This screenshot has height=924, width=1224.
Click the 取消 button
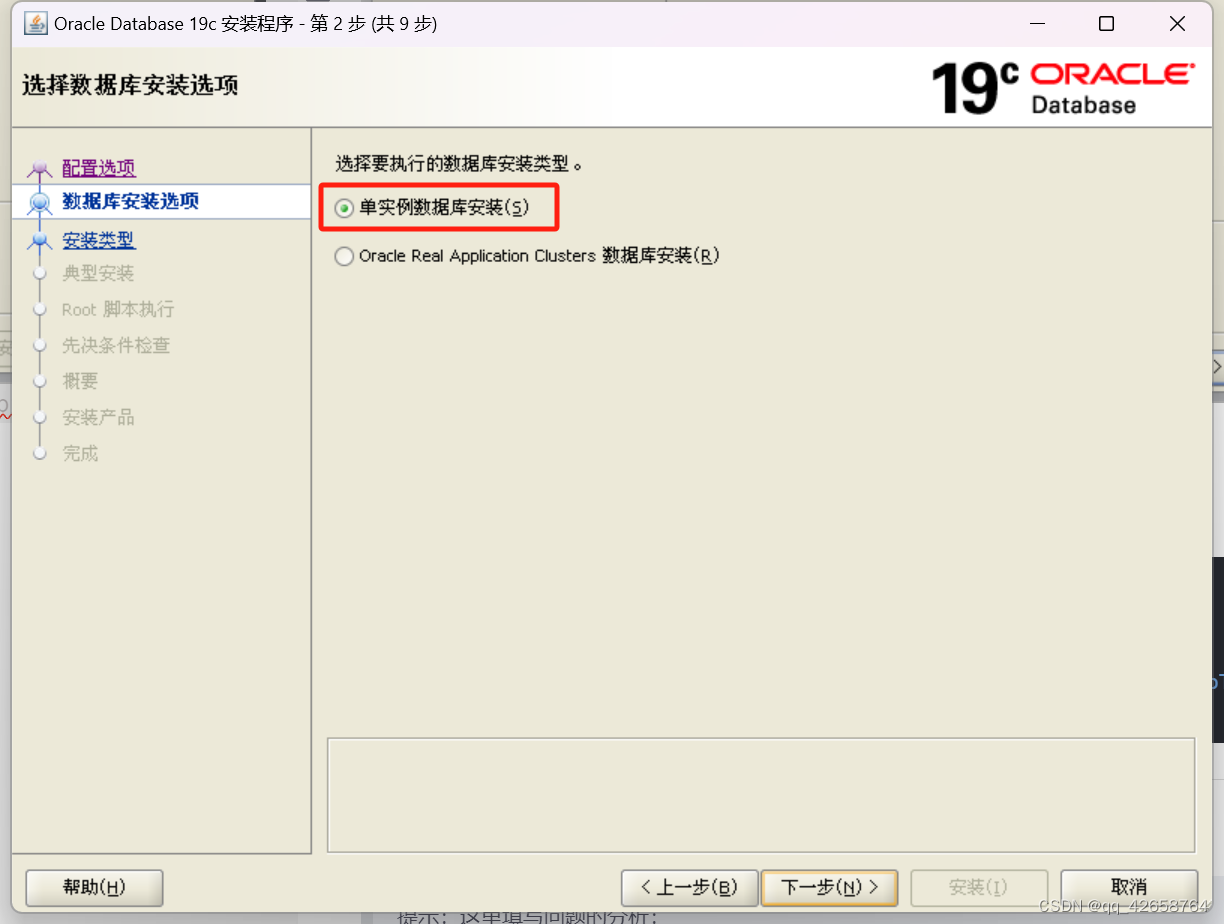[1129, 887]
